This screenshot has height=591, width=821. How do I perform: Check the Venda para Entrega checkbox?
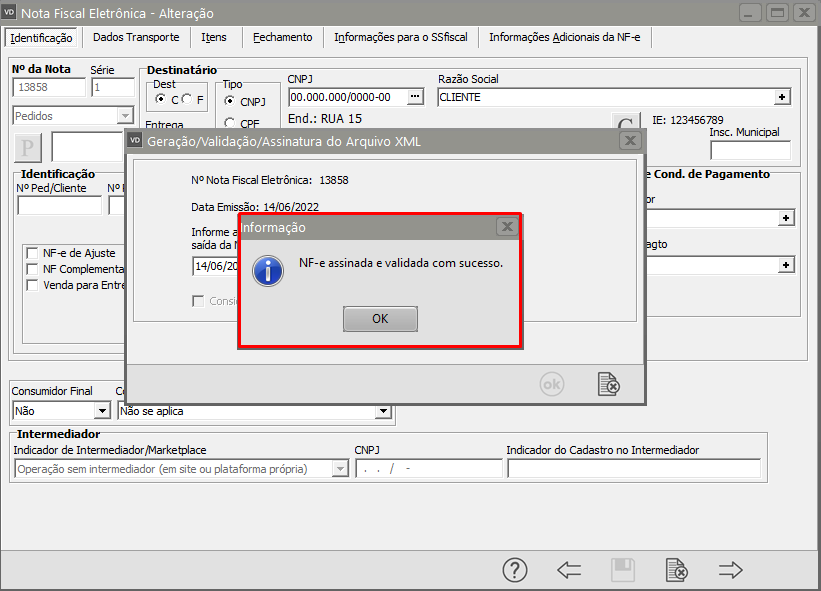click(x=32, y=285)
